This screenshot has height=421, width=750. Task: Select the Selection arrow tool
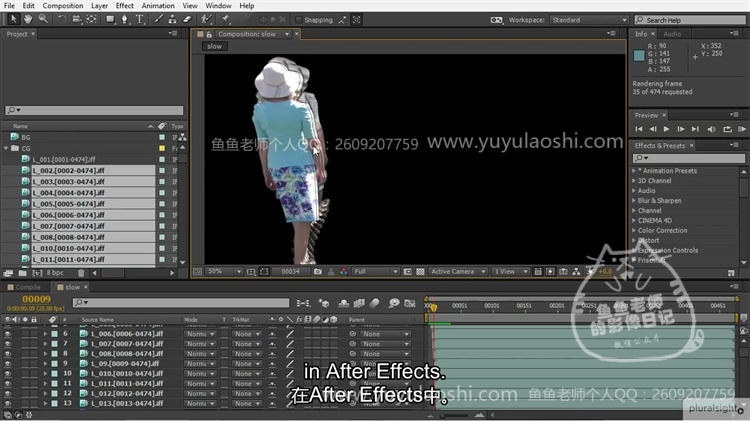13,19
